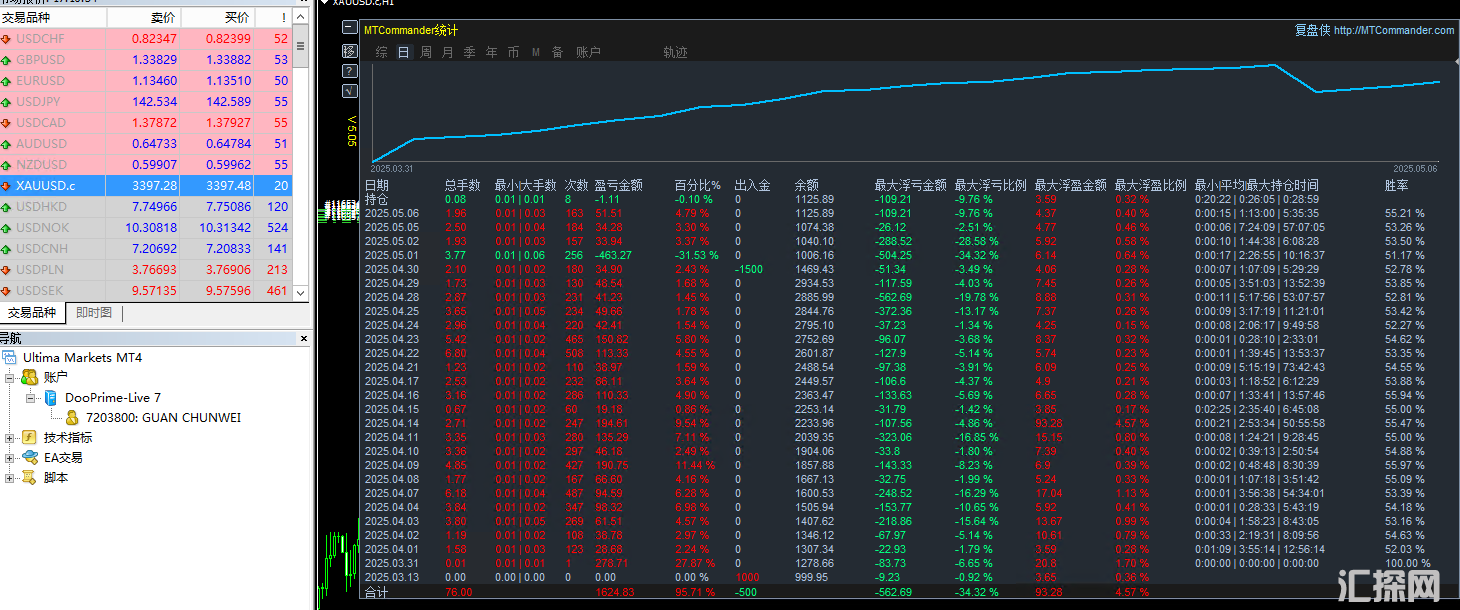Click the 1125.89 balance in the 2025.05.06 row
This screenshot has width=1460, height=610.
point(814,213)
